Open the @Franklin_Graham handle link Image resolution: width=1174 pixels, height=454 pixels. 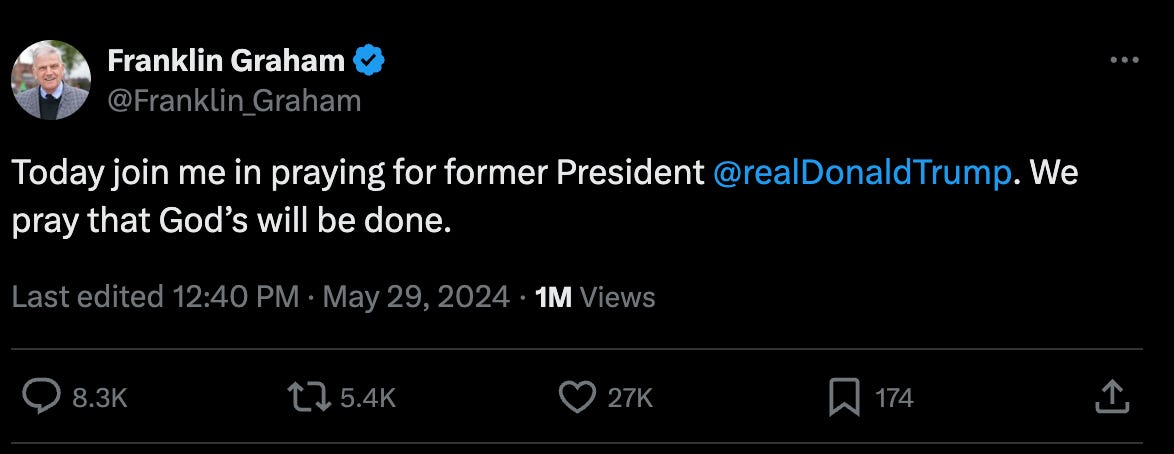tap(234, 101)
